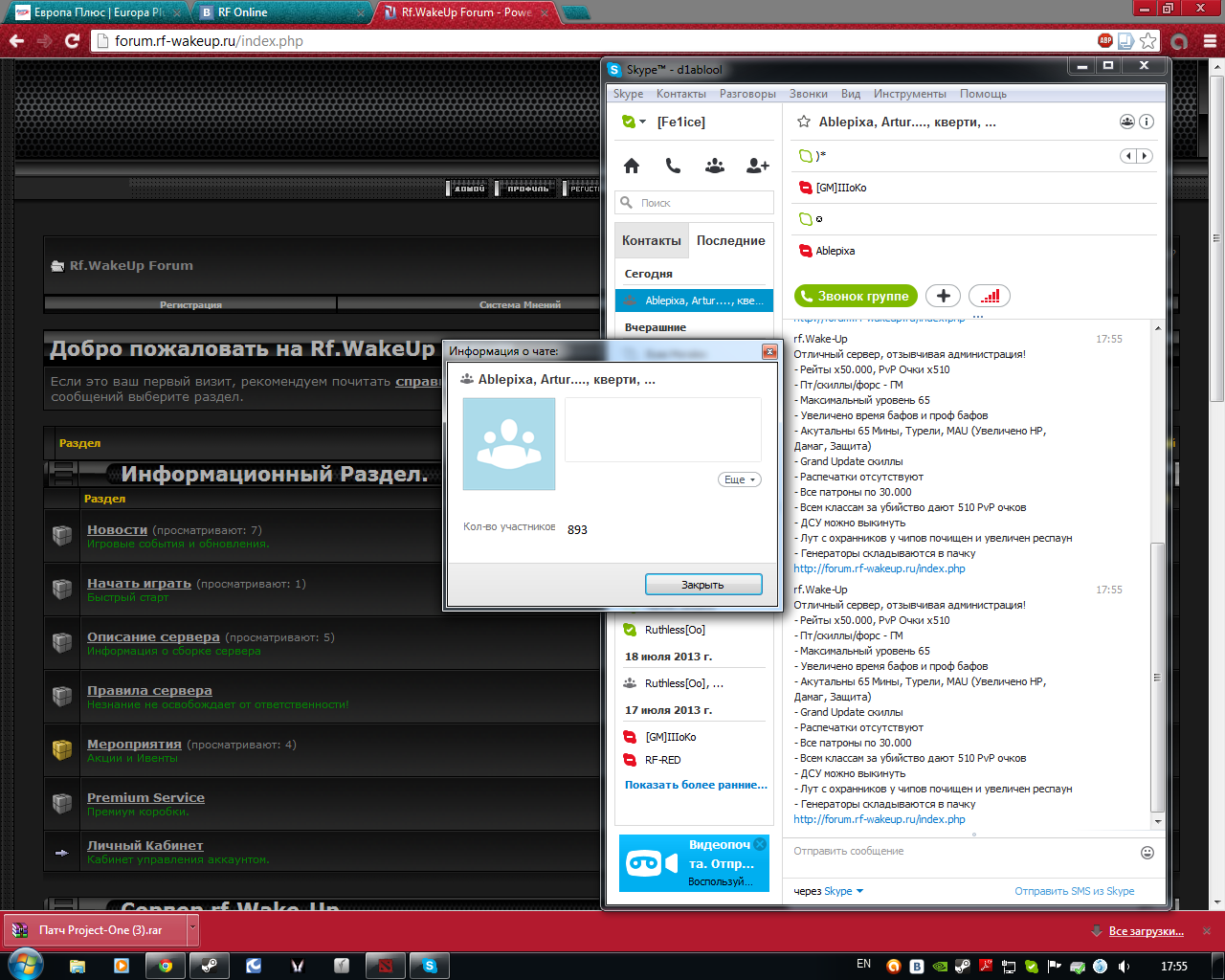
Task: Click the group avatar in chat info dialog
Action: coord(509,444)
